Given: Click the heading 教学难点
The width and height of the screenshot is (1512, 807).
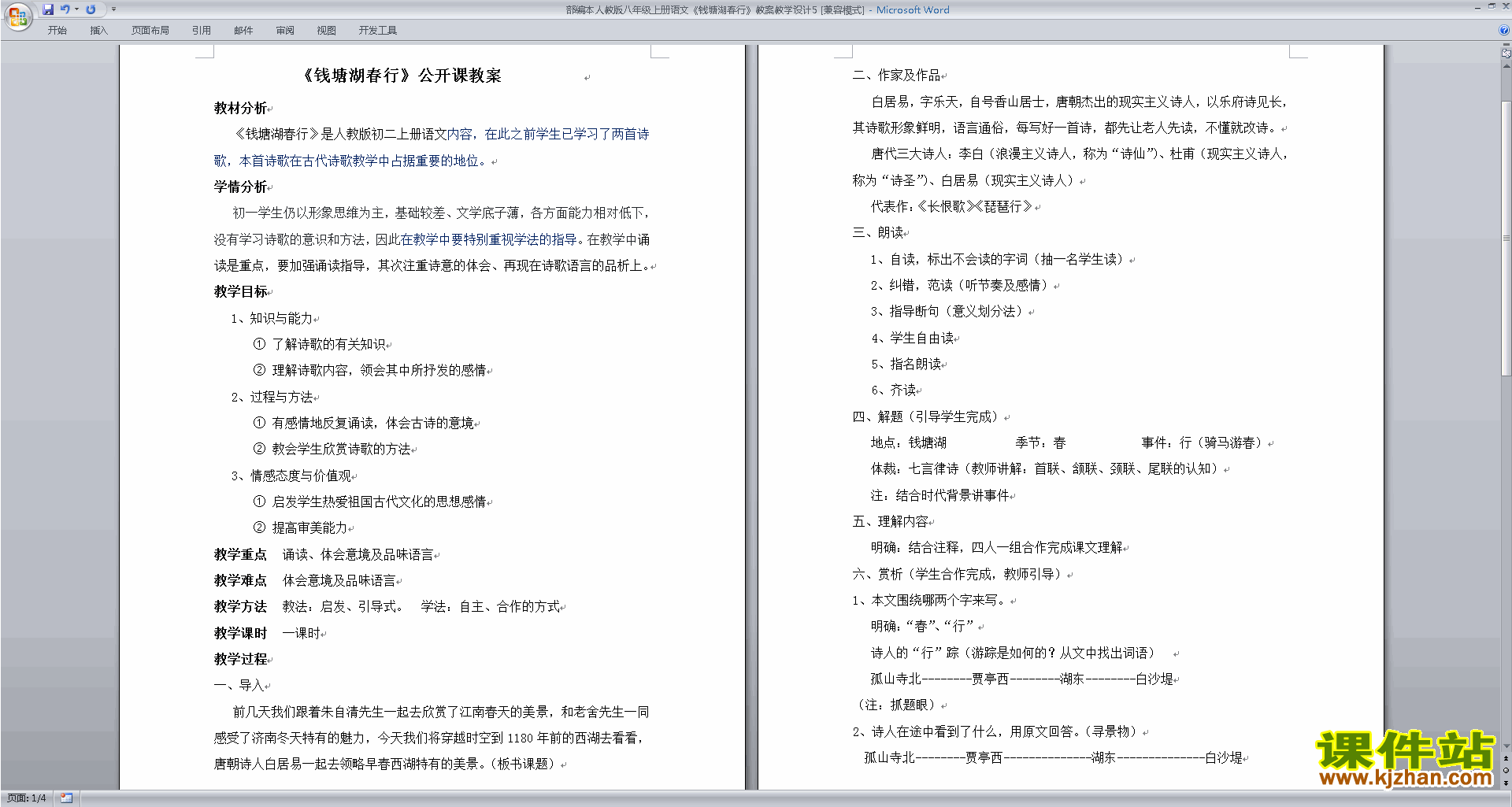Looking at the screenshot, I should pyautogui.click(x=241, y=580).
